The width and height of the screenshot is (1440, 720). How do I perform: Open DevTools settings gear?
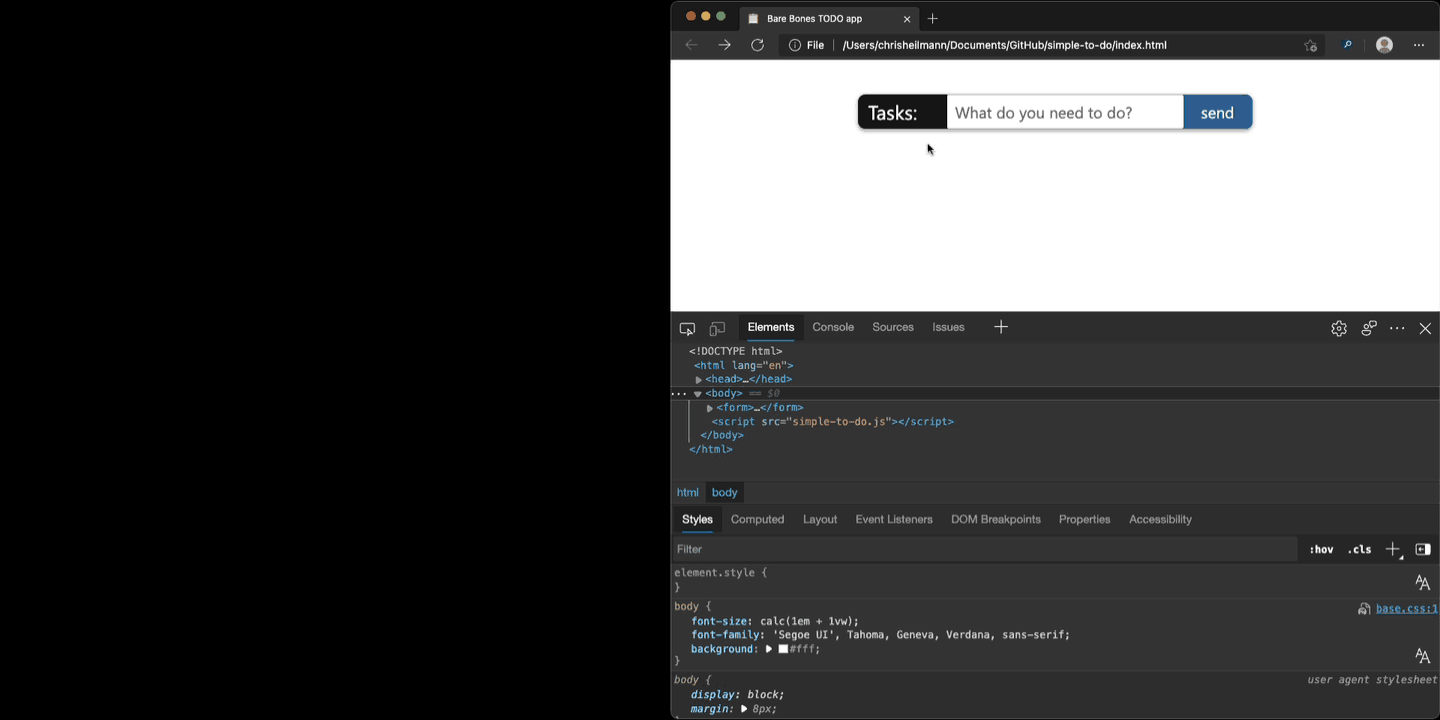coord(1339,328)
